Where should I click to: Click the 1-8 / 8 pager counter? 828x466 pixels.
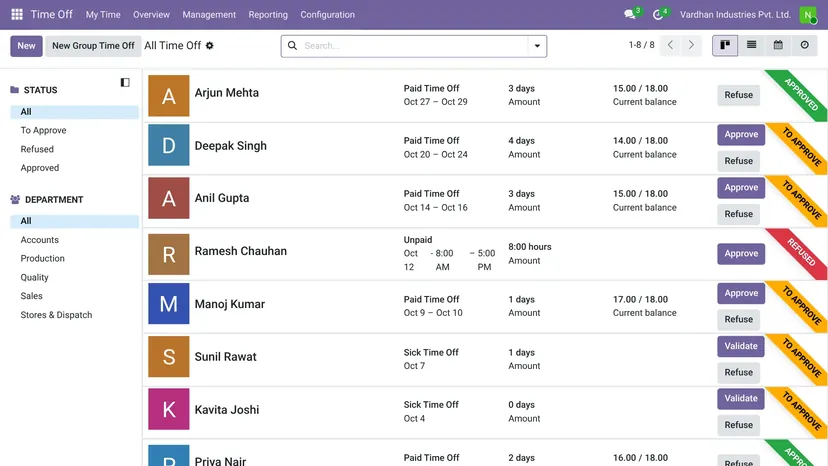pos(641,45)
